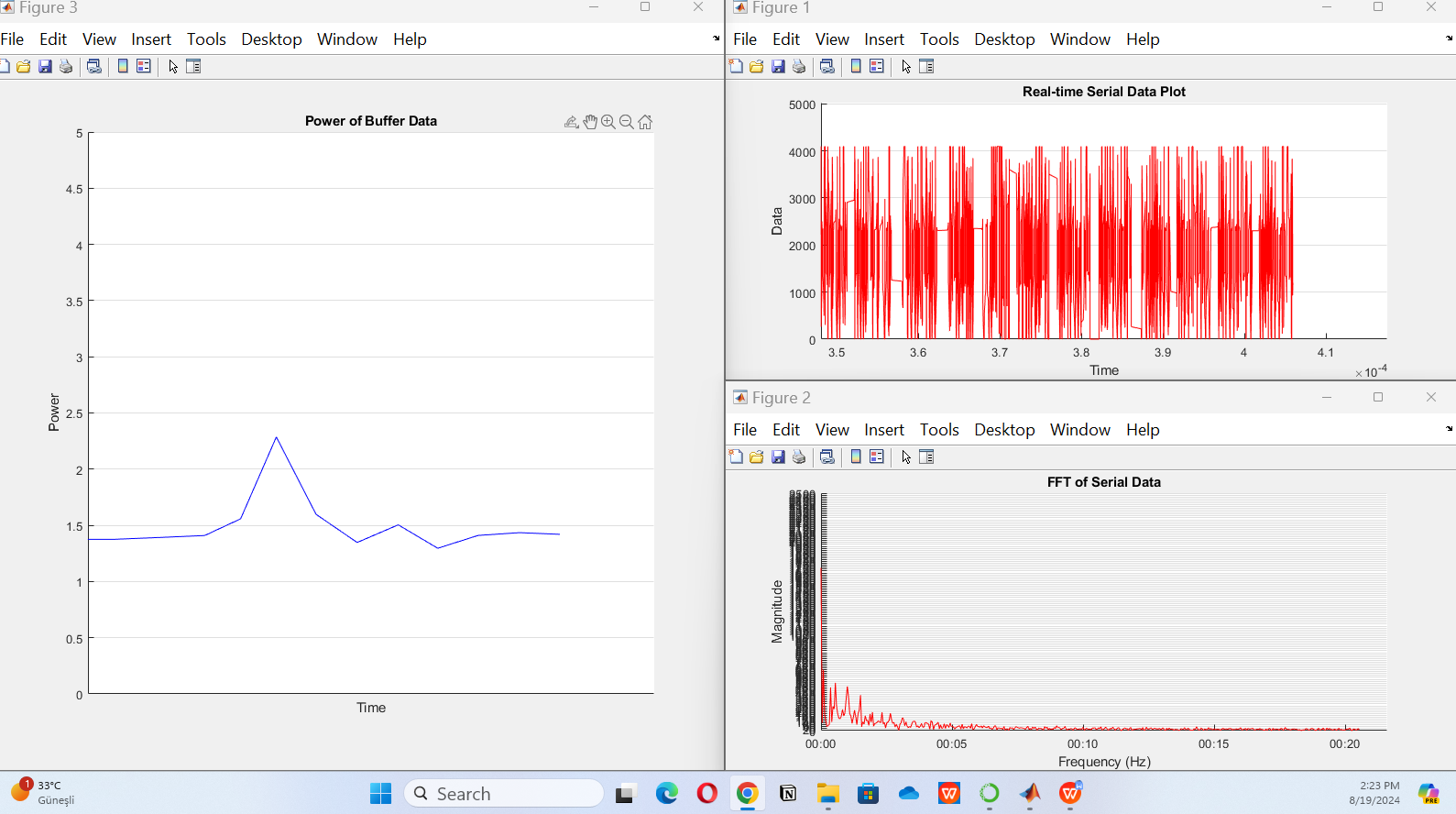The height and width of the screenshot is (814, 1456).
Task: Open Property Inspector in Figure 1 toolbar
Action: [x=926, y=66]
